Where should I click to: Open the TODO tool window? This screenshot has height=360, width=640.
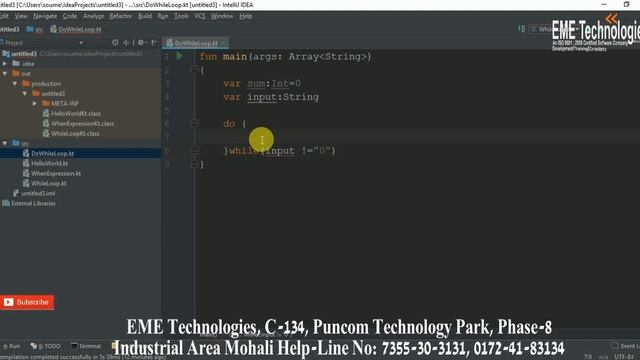click(x=45, y=346)
